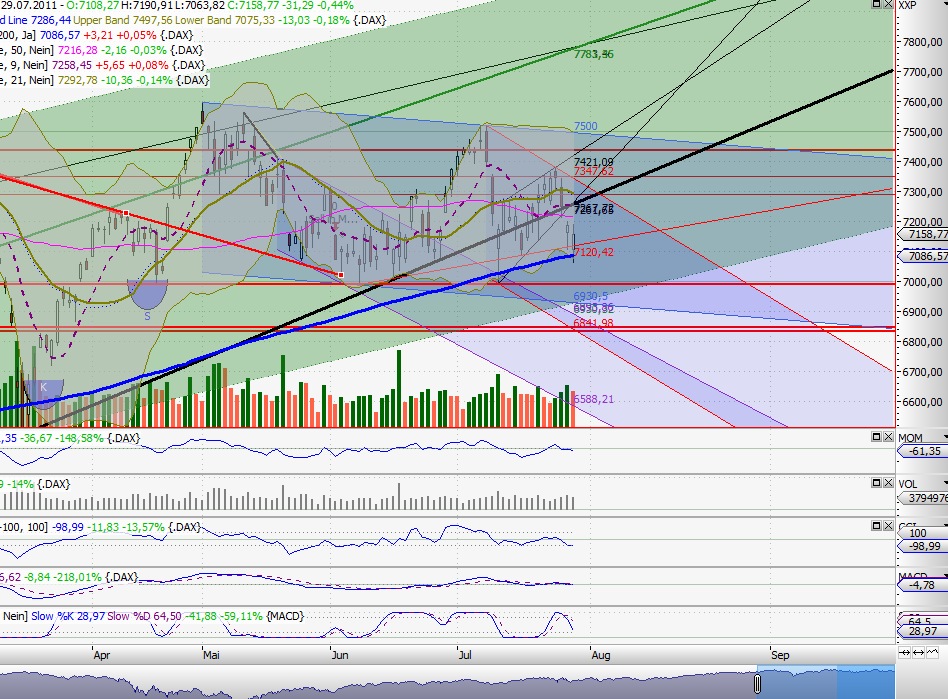Click the 7158,77 close price tag
Screen dimensions: 948x699
[924, 234]
